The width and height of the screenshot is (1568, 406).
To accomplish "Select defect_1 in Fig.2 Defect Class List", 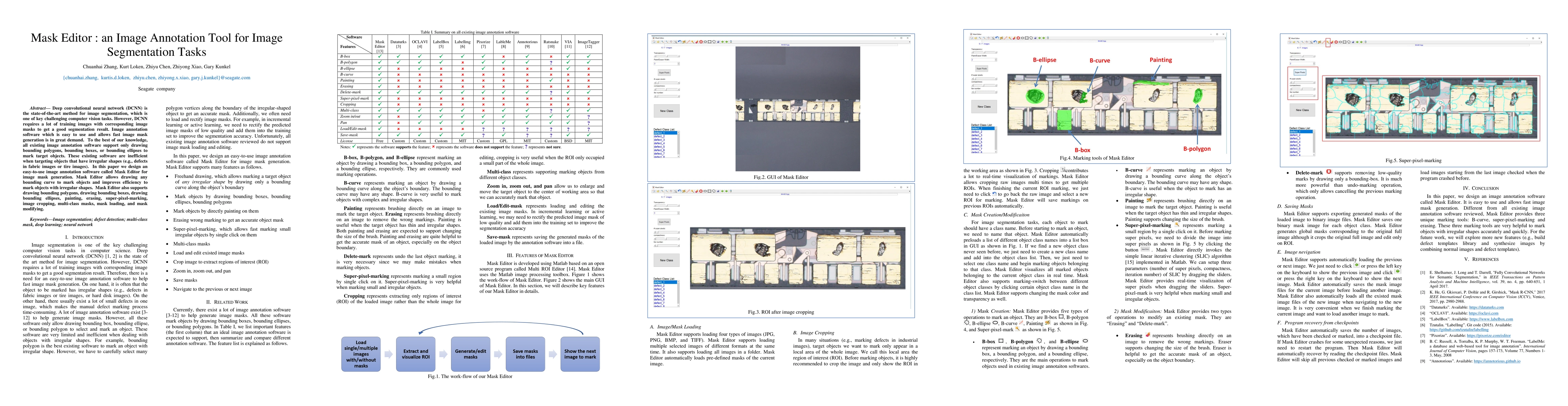I will click(x=659, y=133).
